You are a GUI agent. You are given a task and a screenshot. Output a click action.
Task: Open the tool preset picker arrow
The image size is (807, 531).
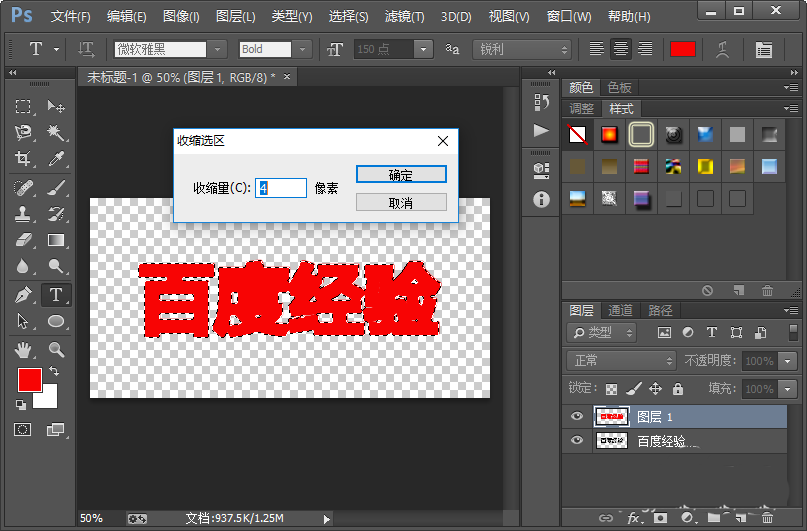(x=56, y=49)
